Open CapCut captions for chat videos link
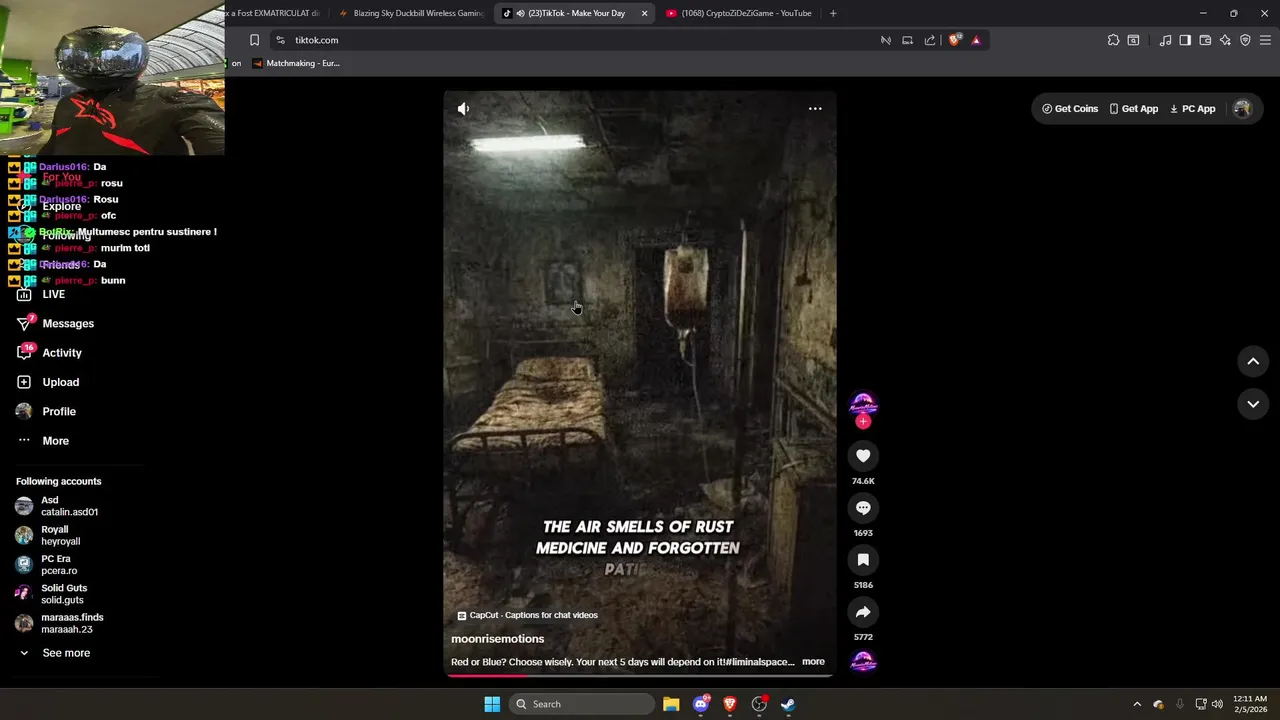The image size is (1280, 720). (x=527, y=615)
